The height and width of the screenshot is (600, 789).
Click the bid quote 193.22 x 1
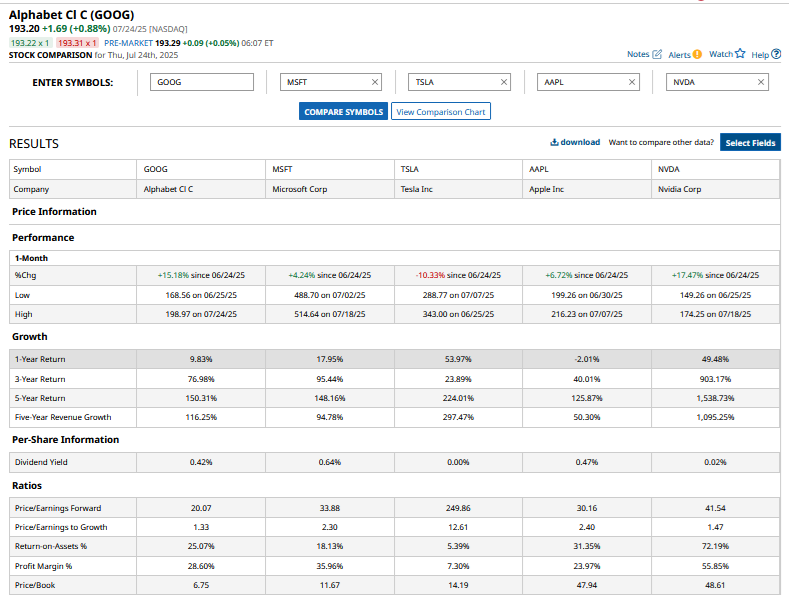coord(30,43)
